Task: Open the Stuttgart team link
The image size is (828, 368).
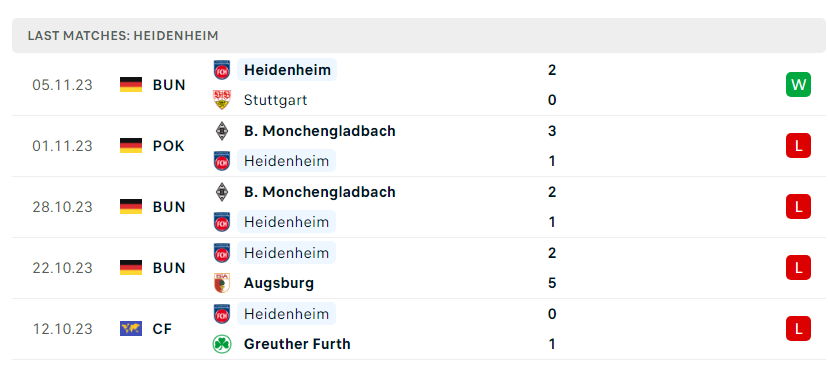Action: click(275, 100)
